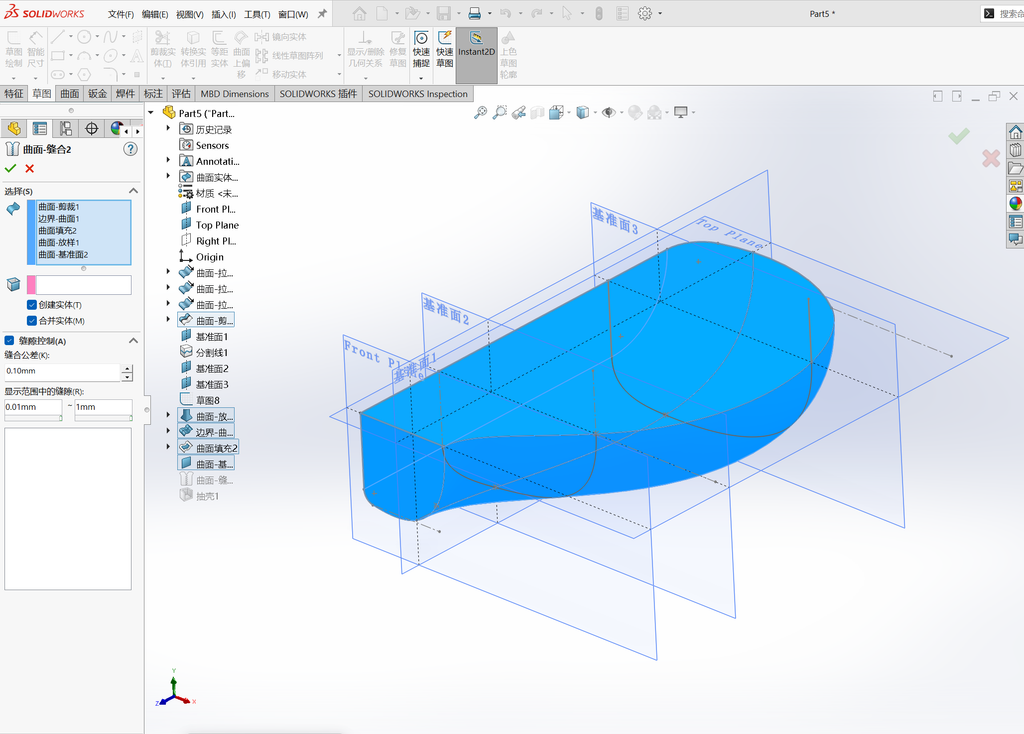The height and width of the screenshot is (734, 1024).
Task: Open the DimXpertManager crosshair tab icon
Action: point(91,129)
